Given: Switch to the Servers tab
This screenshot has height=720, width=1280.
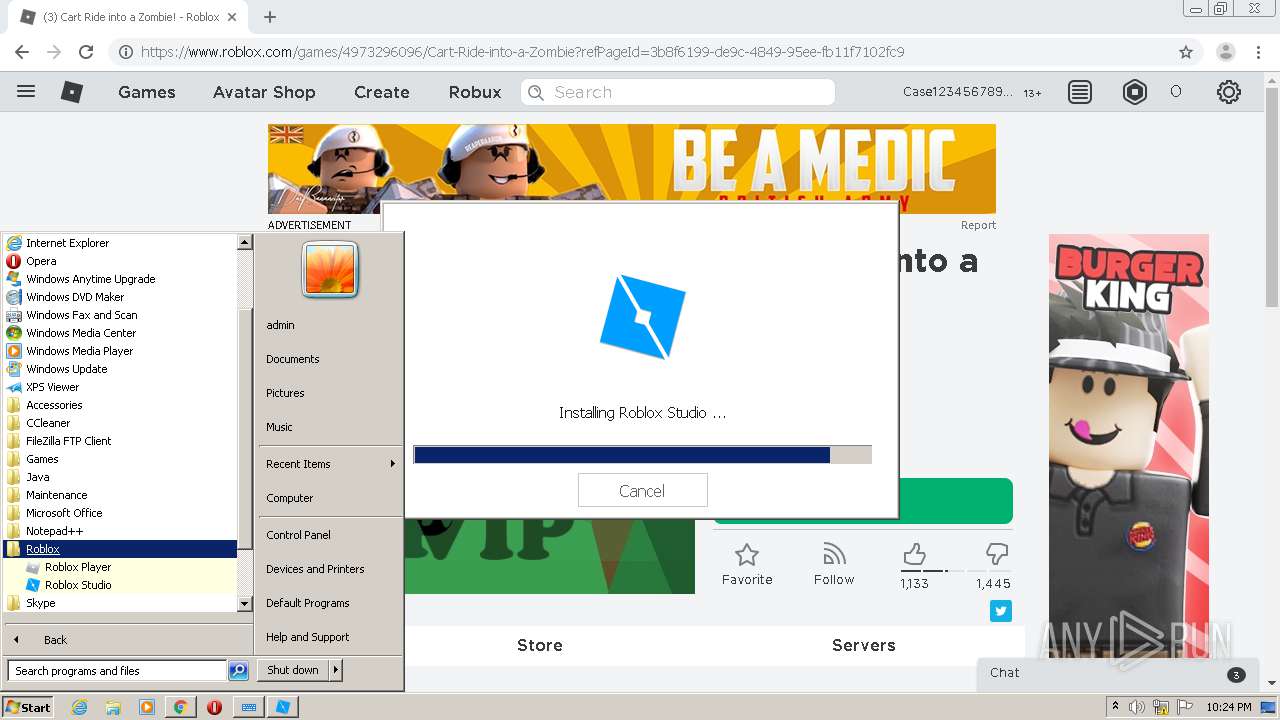Looking at the screenshot, I should 864,645.
